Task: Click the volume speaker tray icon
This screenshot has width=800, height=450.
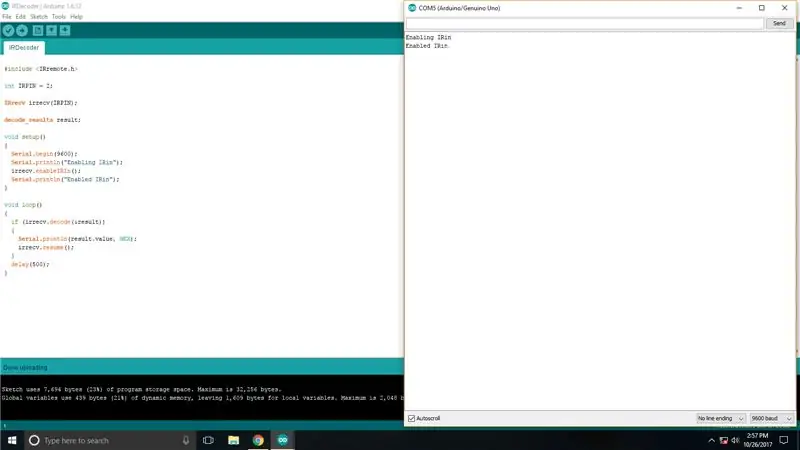Action: 735,440
